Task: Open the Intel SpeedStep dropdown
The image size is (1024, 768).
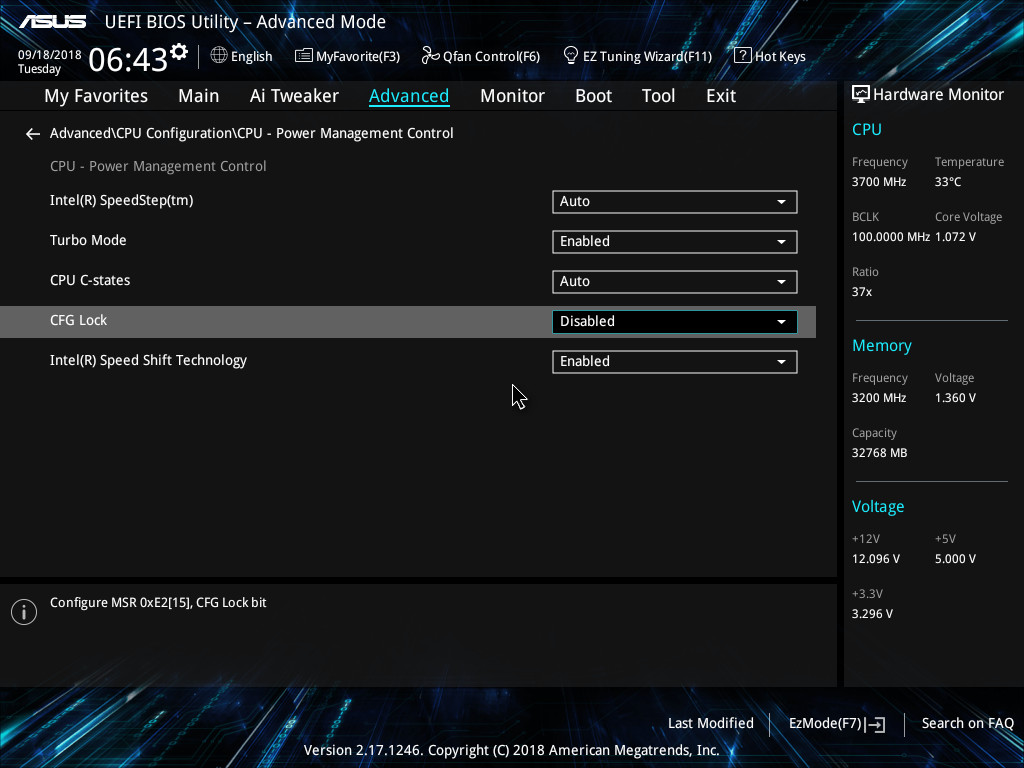Action: click(675, 202)
